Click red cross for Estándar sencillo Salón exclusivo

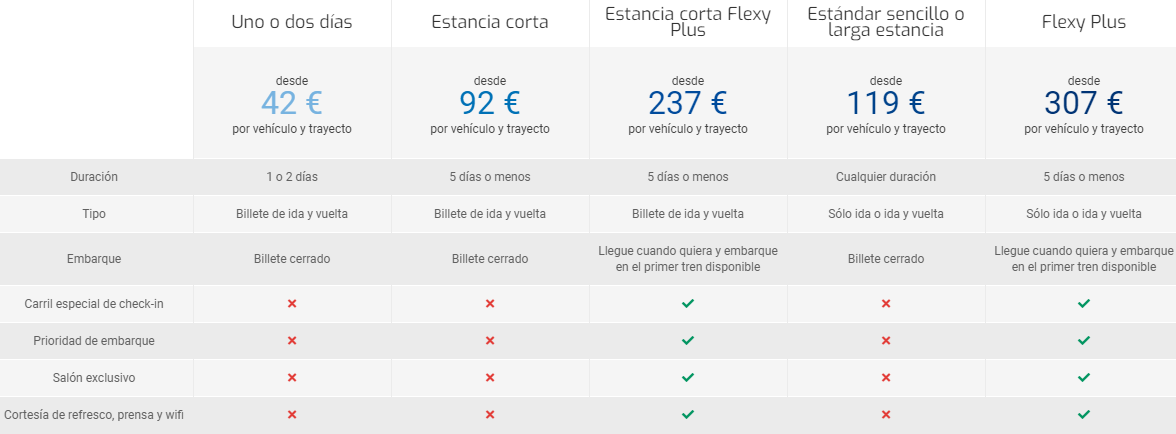(886, 377)
